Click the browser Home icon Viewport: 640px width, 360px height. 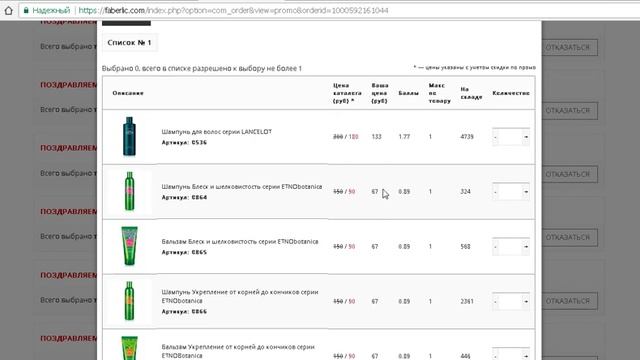click(9, 10)
